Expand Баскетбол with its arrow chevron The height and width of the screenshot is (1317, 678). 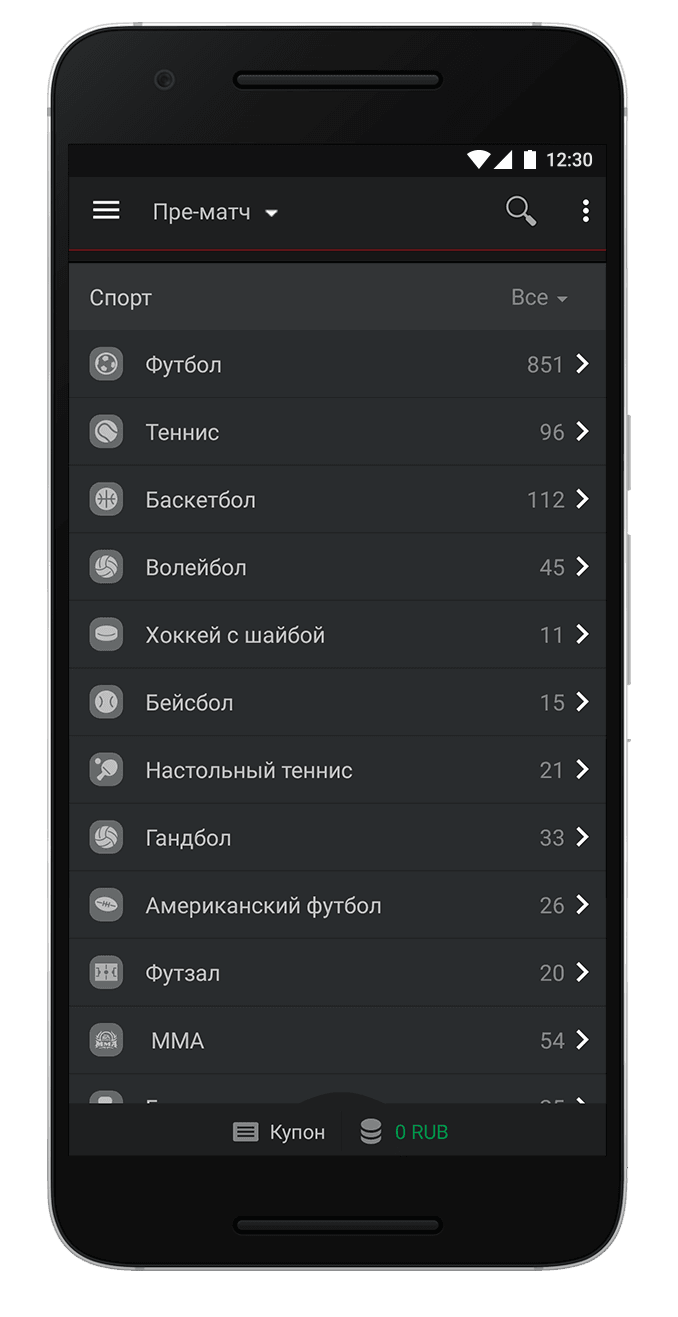582,499
